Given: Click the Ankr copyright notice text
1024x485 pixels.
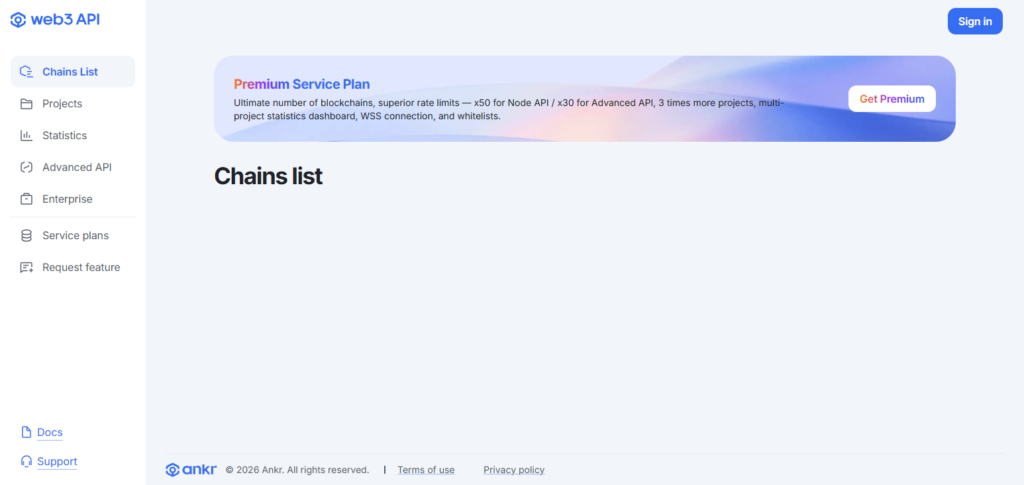Looking at the screenshot, I should click(297, 470).
